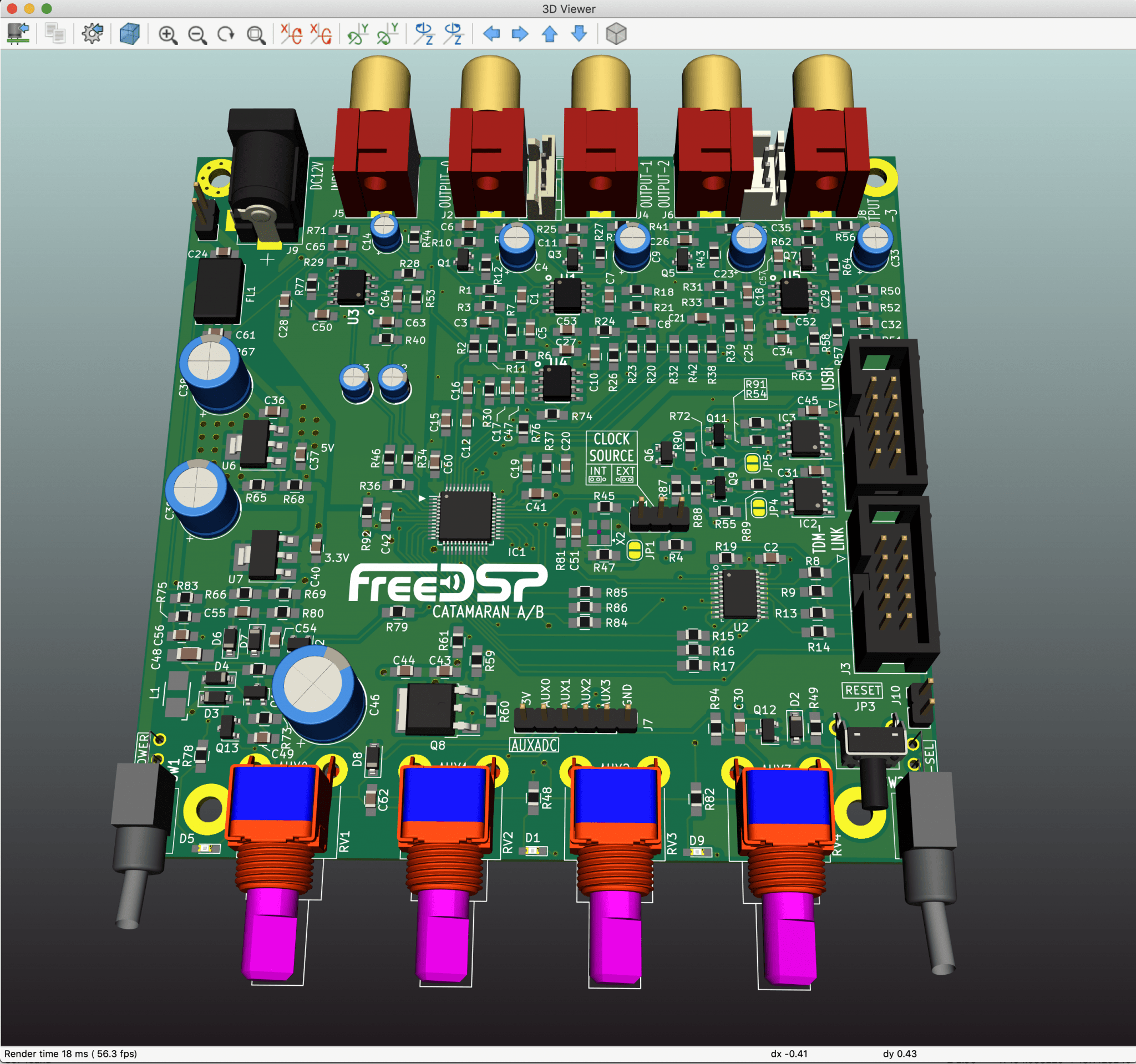Redraw the view

click(226, 34)
